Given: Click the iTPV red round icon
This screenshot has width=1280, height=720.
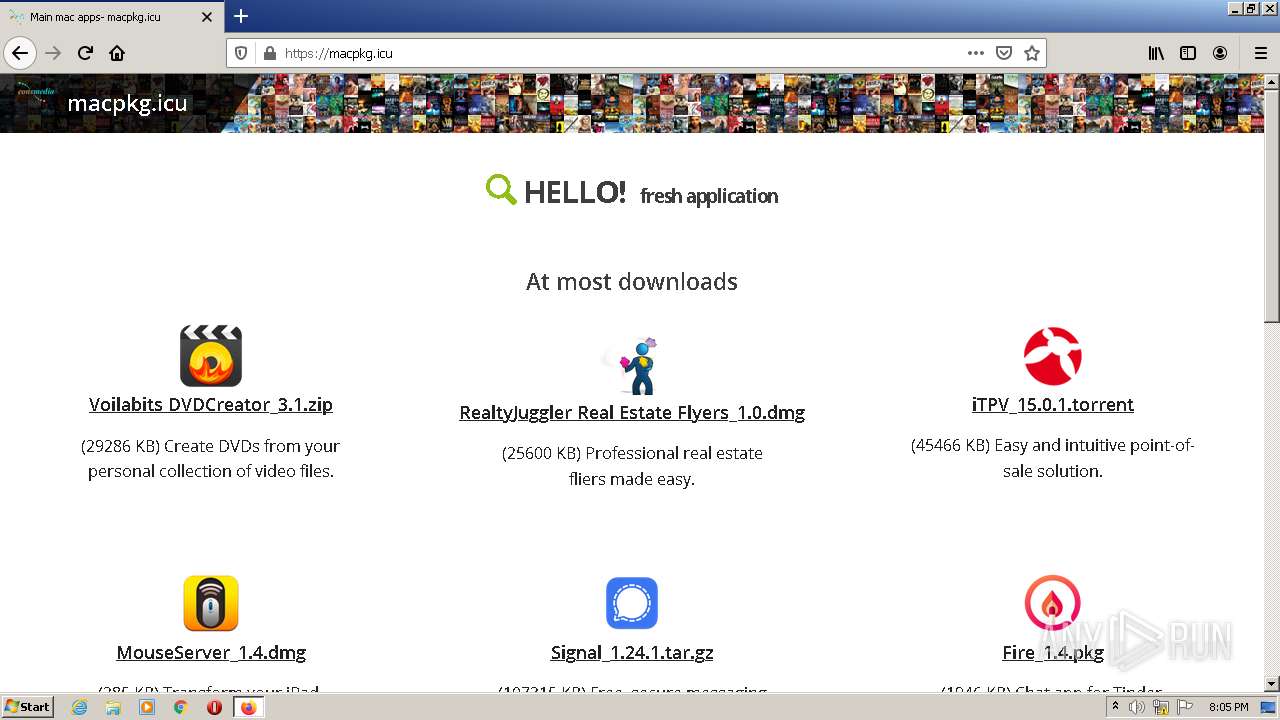Looking at the screenshot, I should point(1052,356).
